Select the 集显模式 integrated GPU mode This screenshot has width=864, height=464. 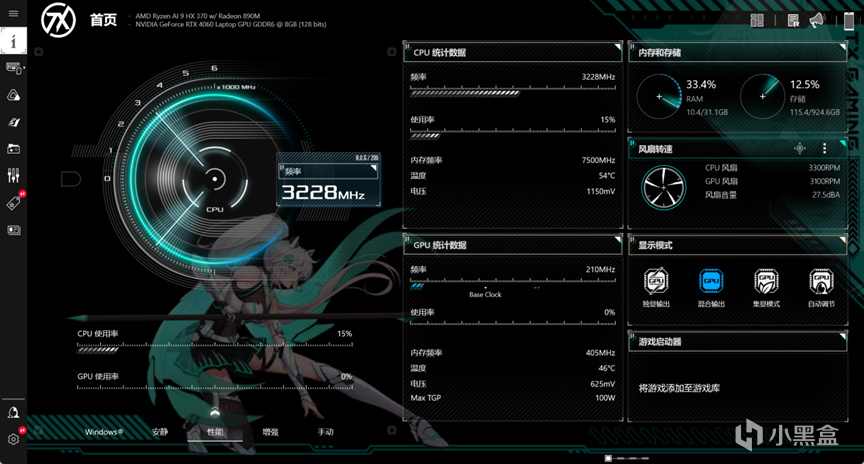[x=766, y=287]
